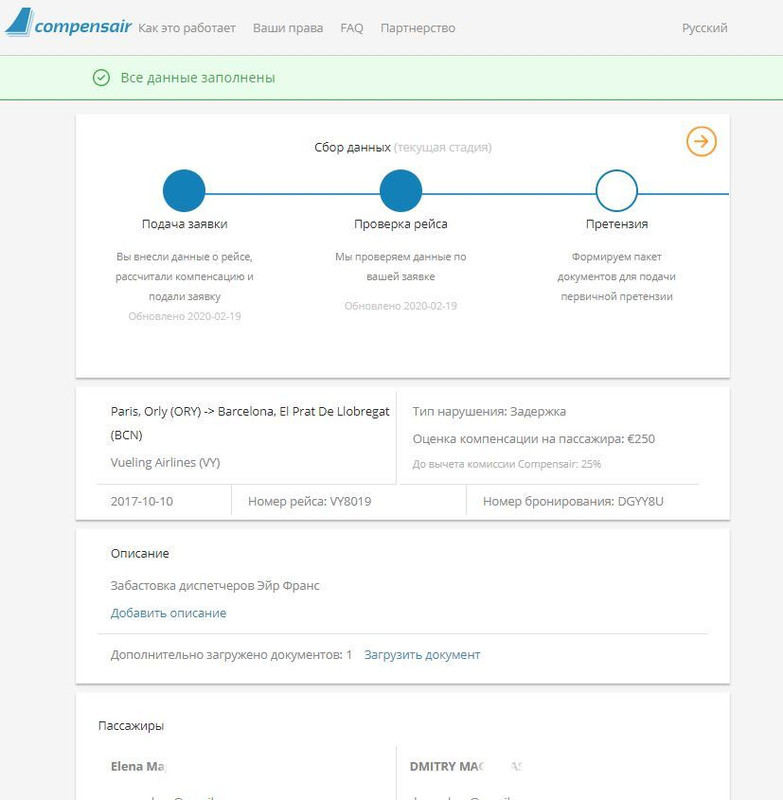Click 'Номер бронирования: DGYY8U' text
Screen dimensions: 783x800
point(573,502)
